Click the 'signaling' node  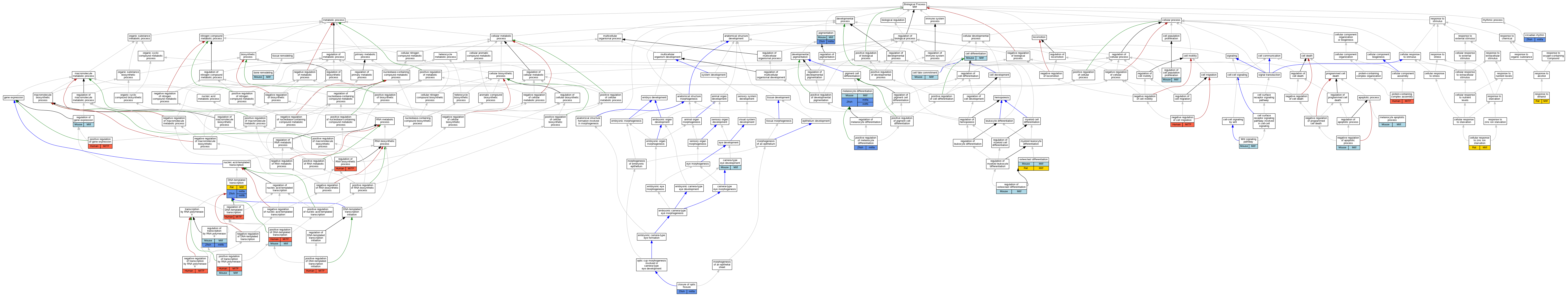[1232, 56]
